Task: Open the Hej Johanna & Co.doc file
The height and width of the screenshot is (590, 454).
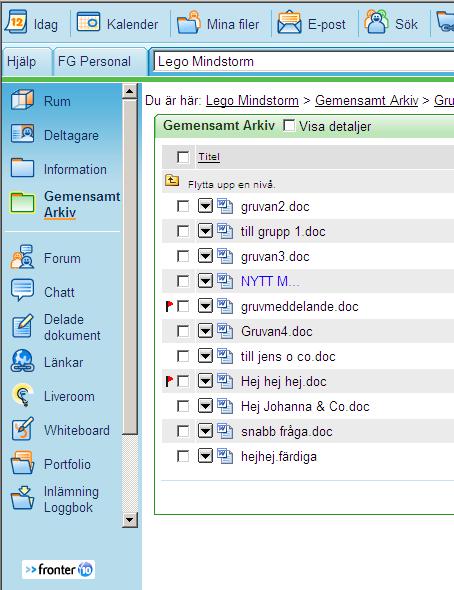Action: pos(305,406)
